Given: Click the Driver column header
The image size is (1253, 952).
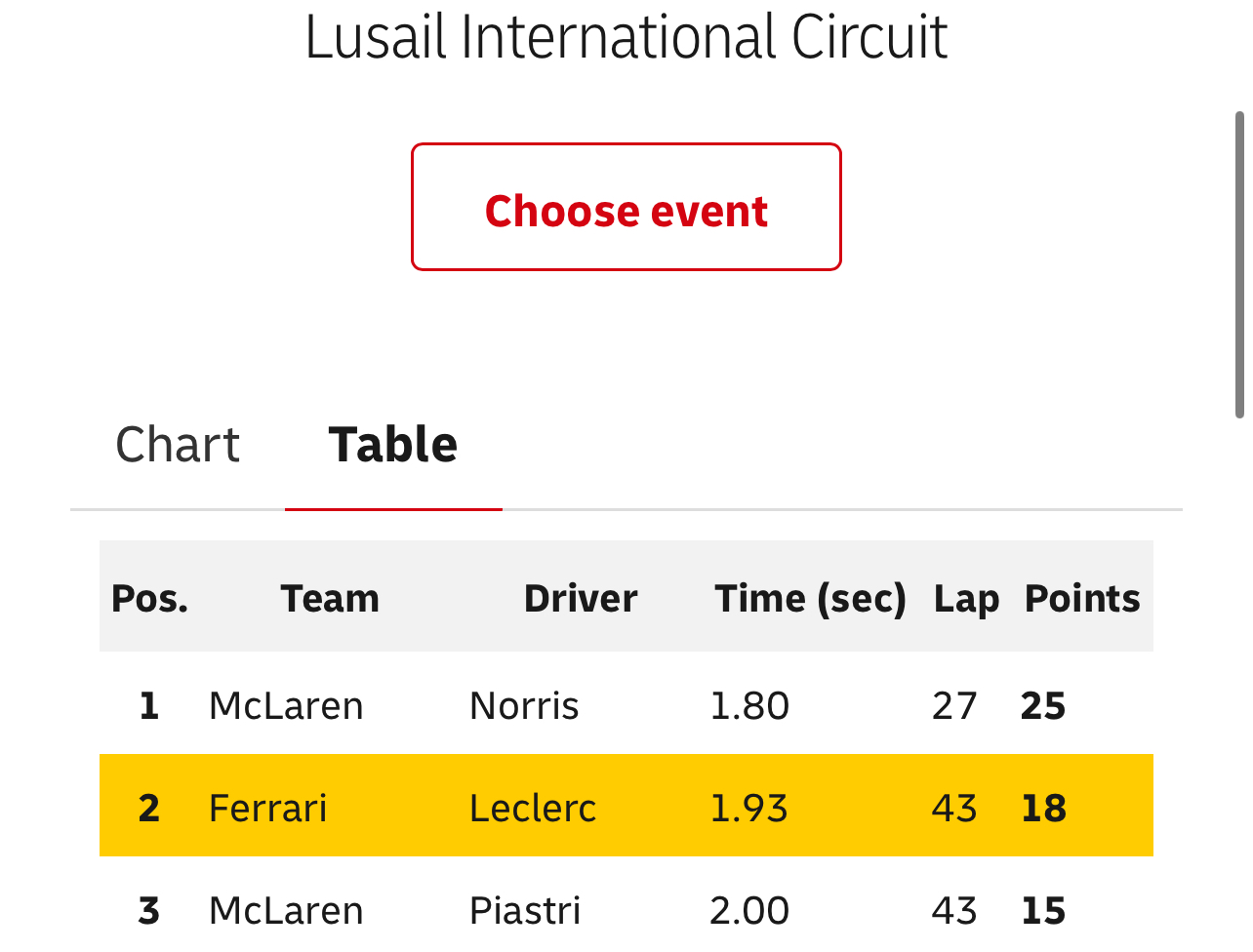Looking at the screenshot, I should (581, 598).
